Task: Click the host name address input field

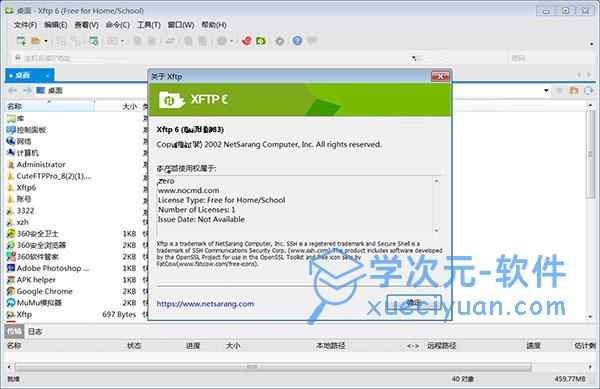Action: (x=214, y=58)
